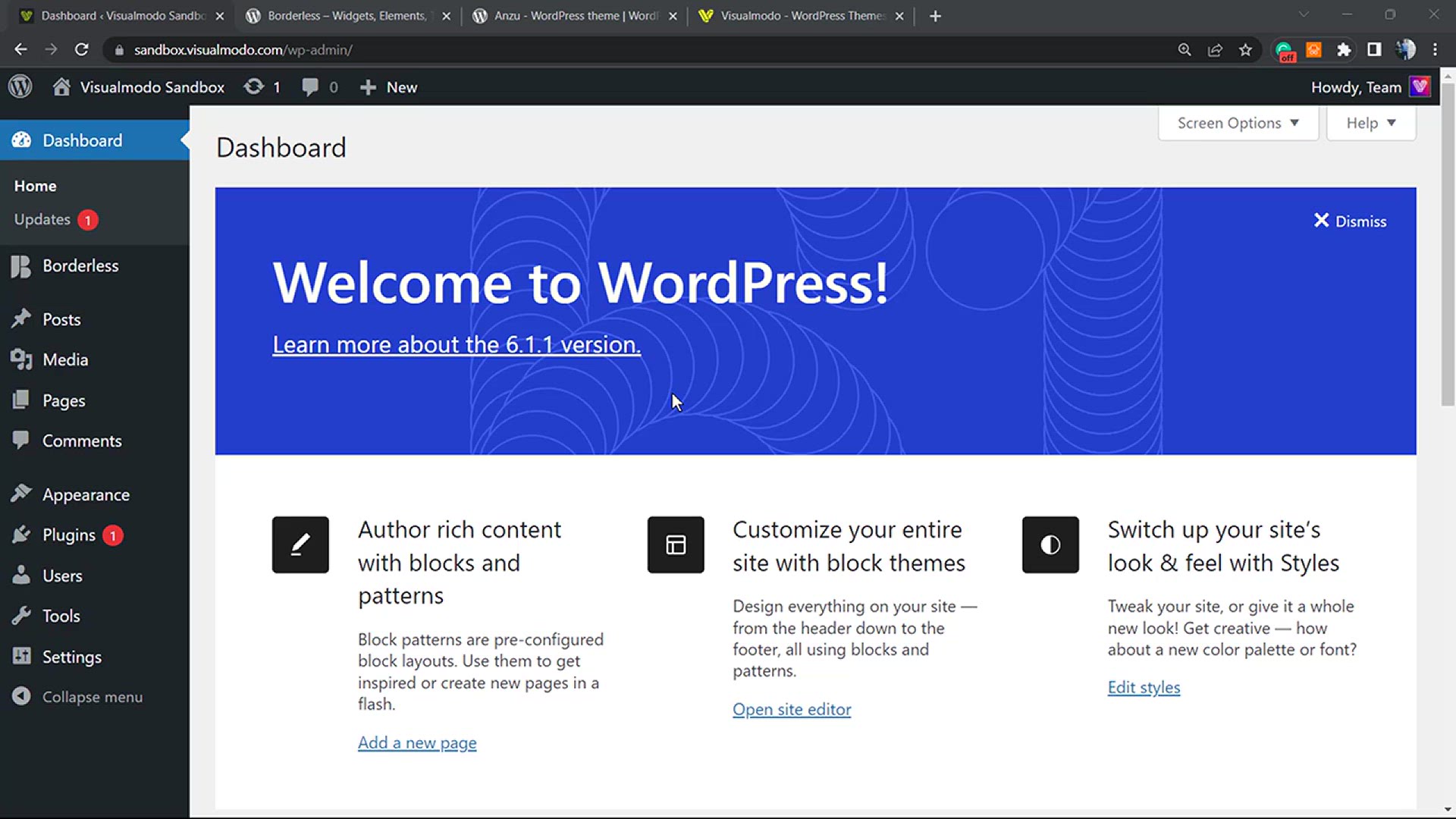Reload the page with browser refresh icon

tap(81, 50)
